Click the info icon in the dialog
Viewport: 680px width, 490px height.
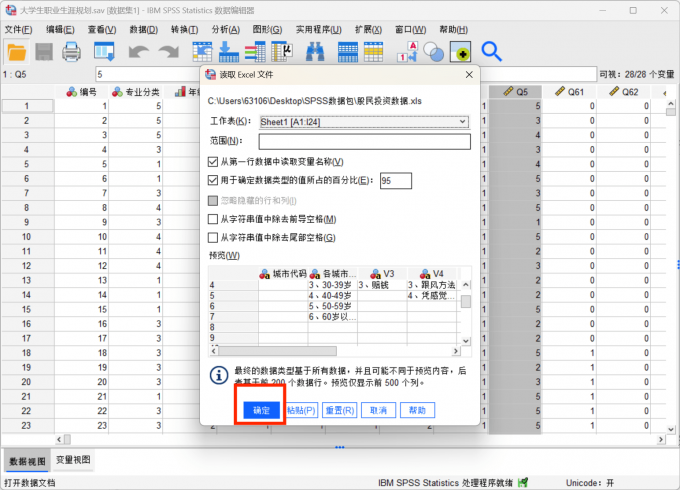click(219, 375)
